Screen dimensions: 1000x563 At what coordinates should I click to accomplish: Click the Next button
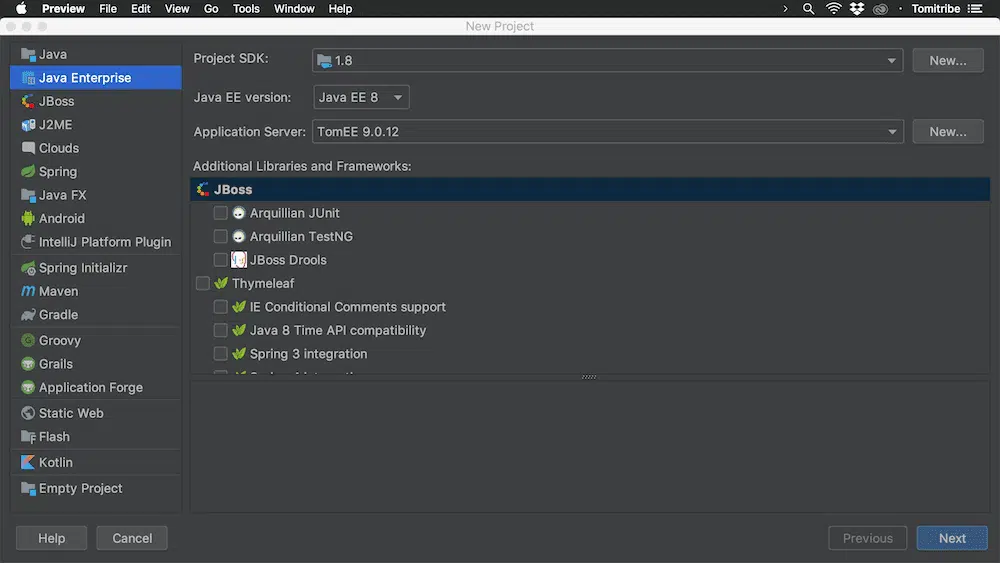pyautogui.click(x=951, y=538)
